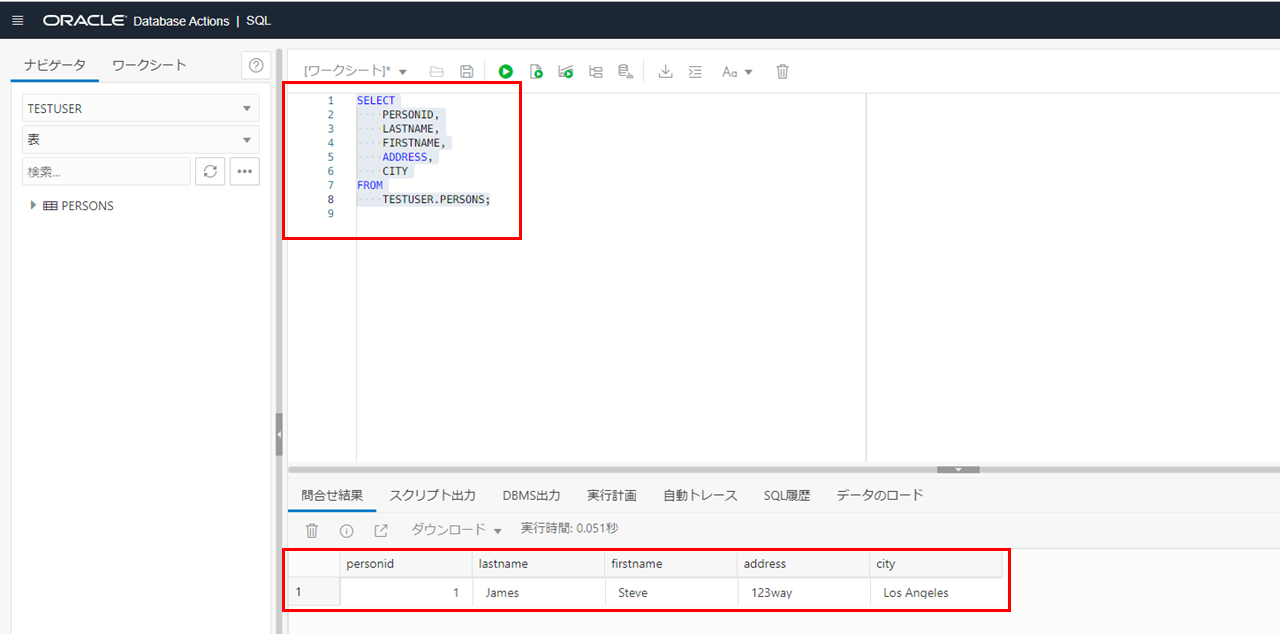Open the TESTUSER schema dropdown

click(140, 108)
